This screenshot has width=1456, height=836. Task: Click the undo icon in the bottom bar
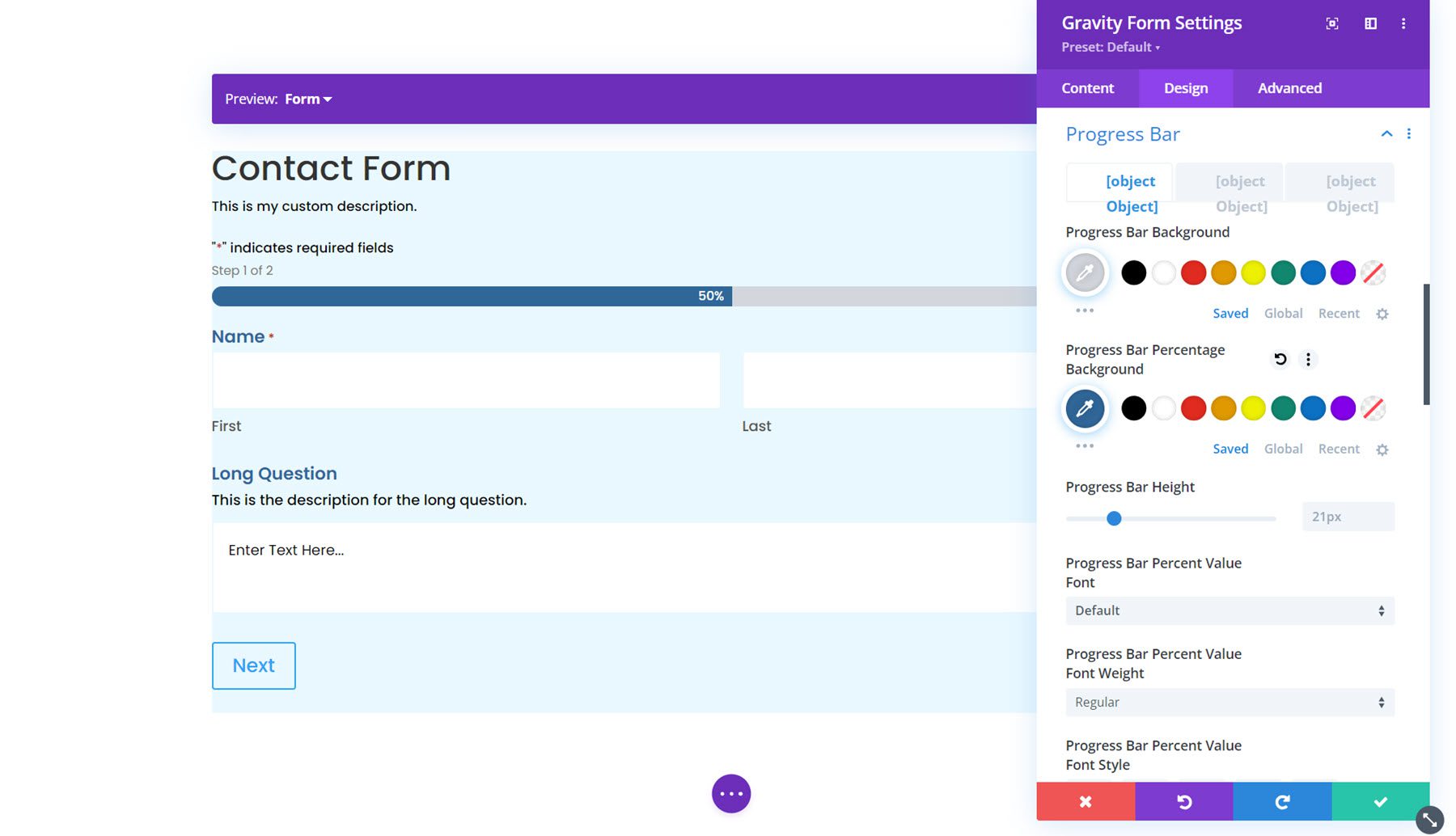pyautogui.click(x=1183, y=801)
